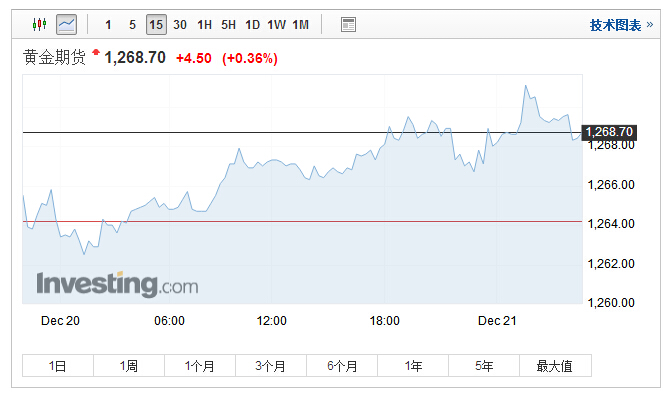Toggle the 15 minute interval
The height and width of the screenshot is (397, 667).
(156, 25)
